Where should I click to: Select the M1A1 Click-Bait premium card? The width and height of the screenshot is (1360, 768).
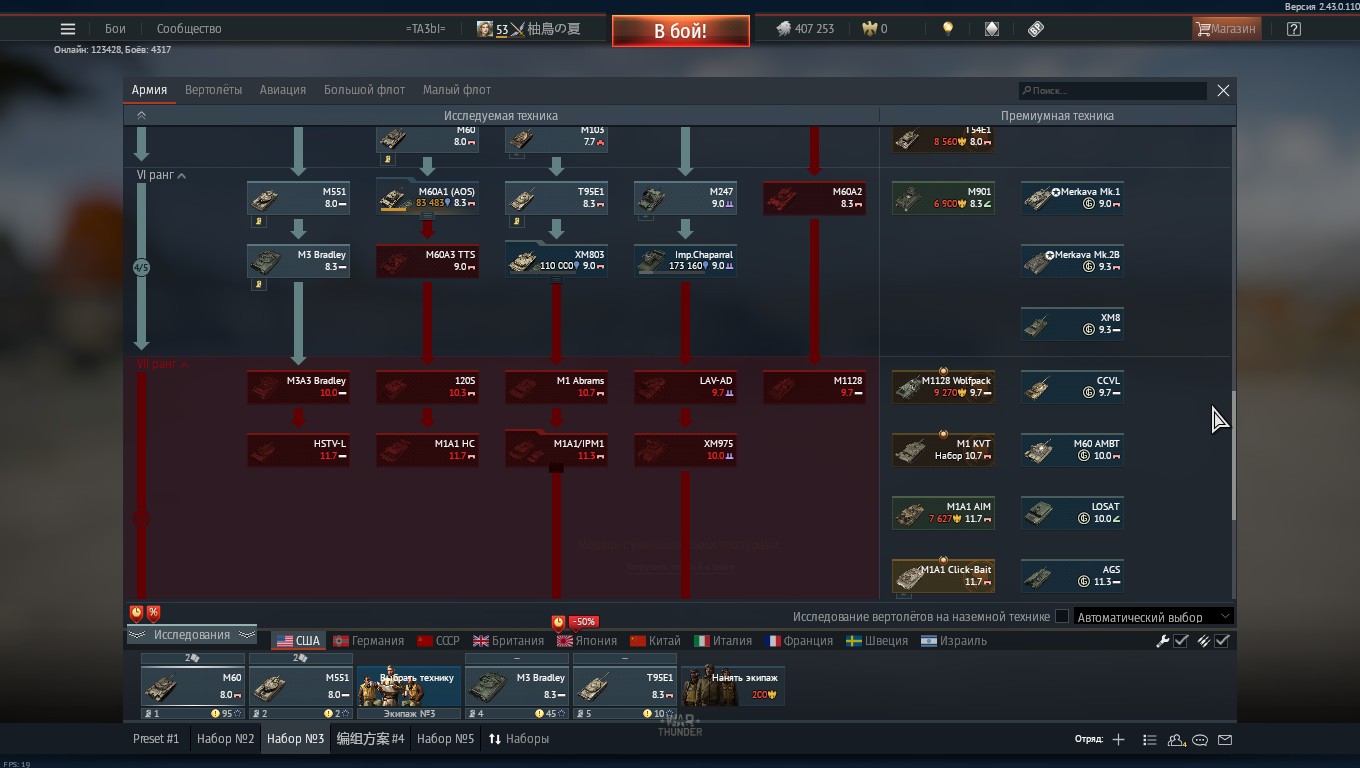click(943, 576)
